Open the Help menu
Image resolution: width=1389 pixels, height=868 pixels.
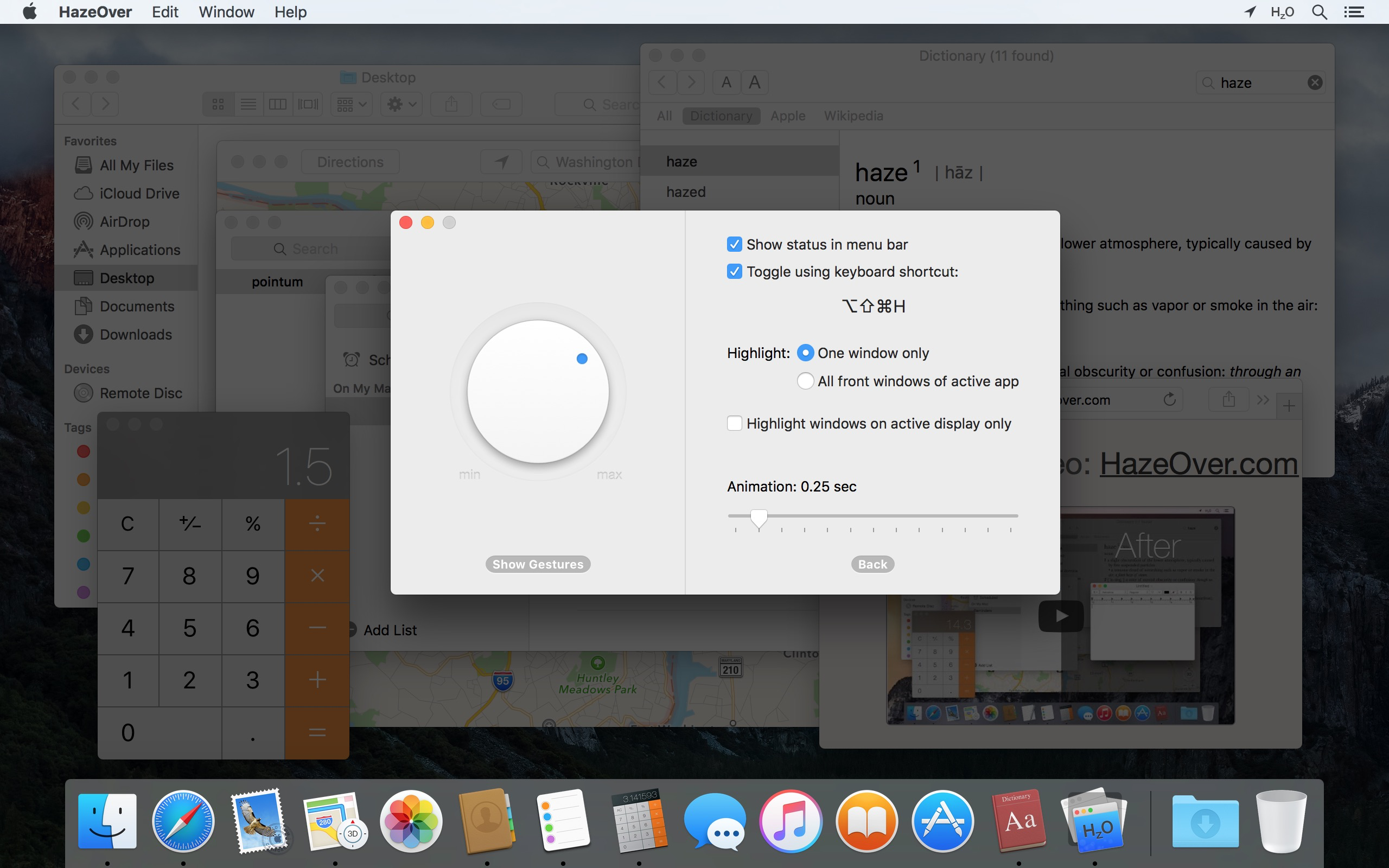point(290,12)
